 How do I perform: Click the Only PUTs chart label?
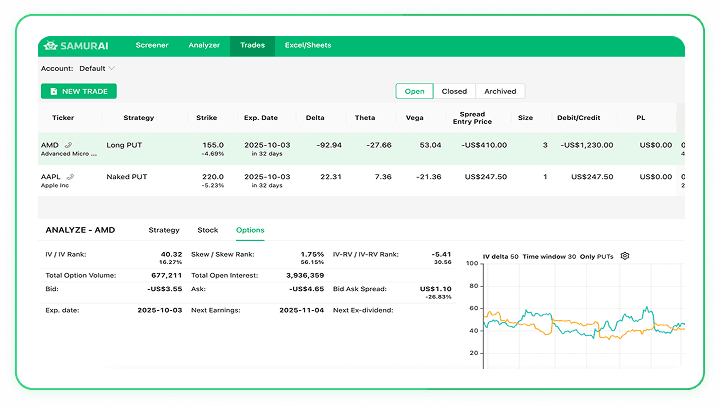[596, 257]
